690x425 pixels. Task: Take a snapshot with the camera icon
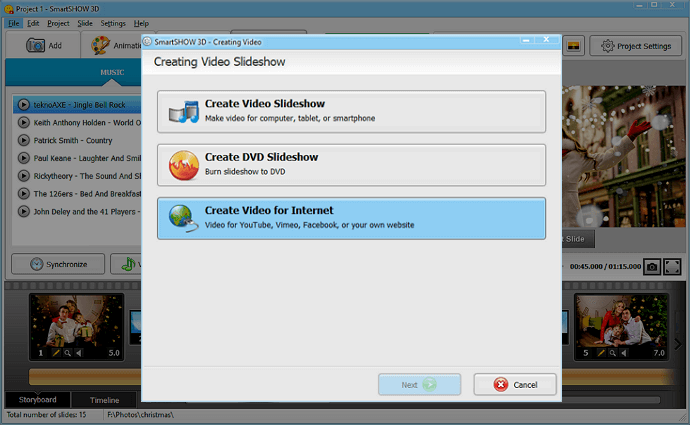tap(652, 267)
